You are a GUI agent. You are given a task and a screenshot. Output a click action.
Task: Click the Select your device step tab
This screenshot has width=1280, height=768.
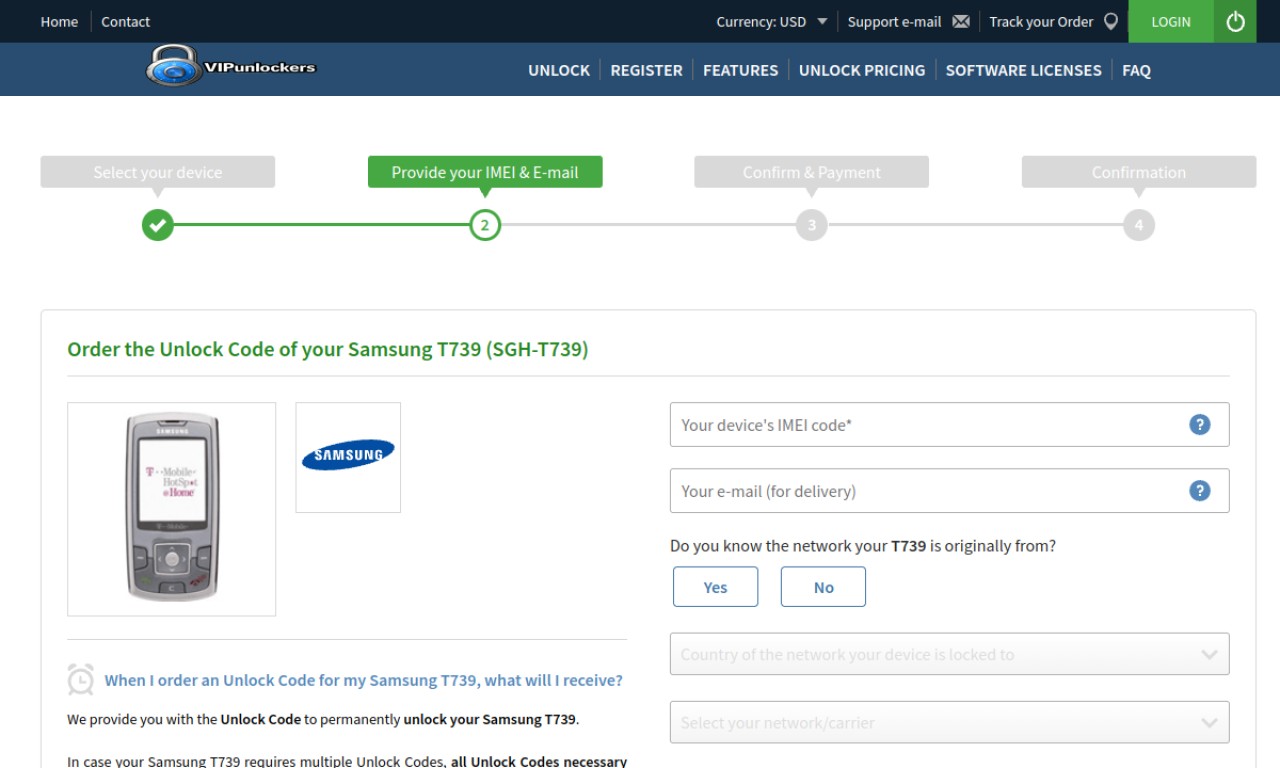158,172
